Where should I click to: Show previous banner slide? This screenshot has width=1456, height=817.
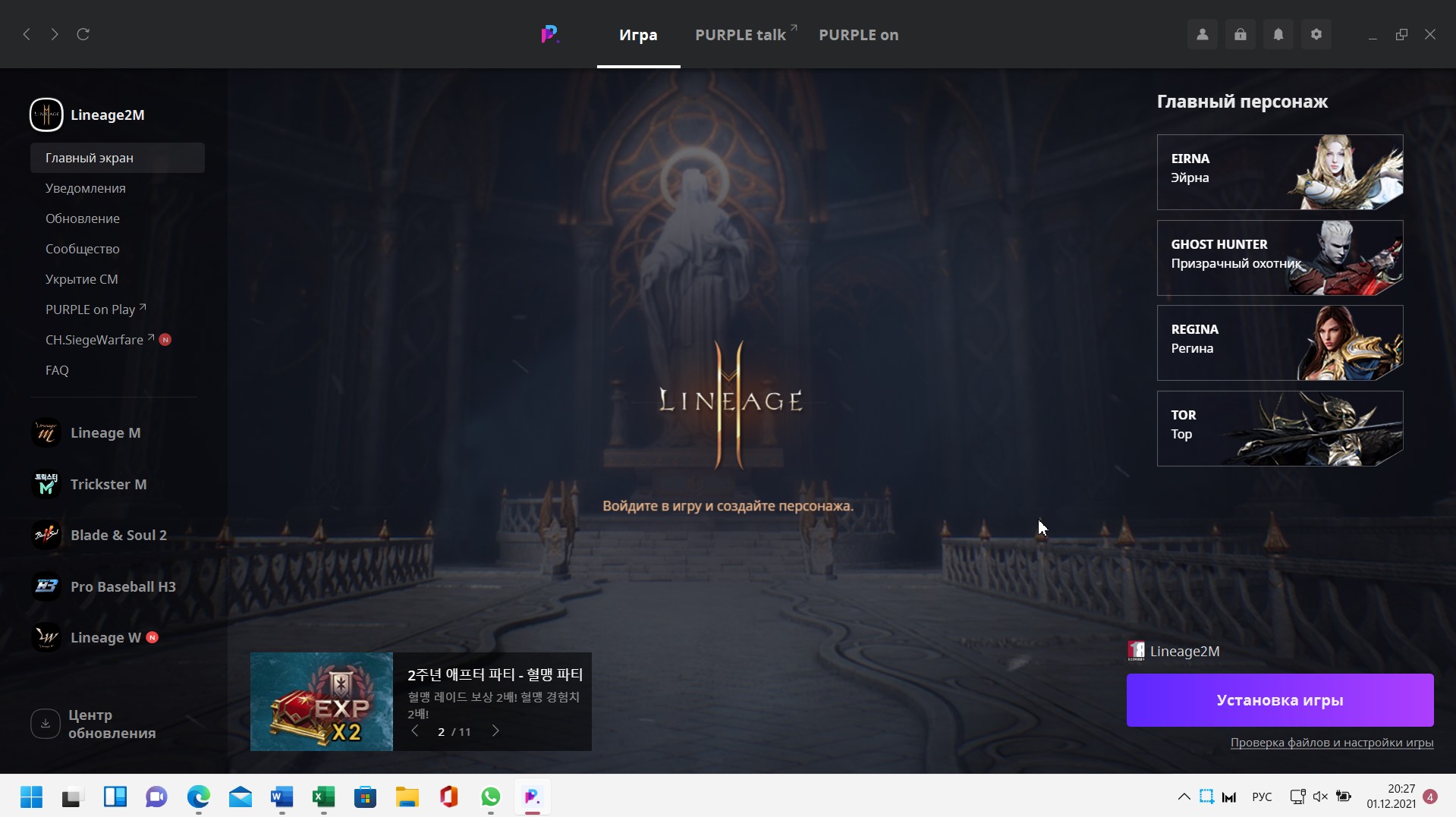click(414, 731)
